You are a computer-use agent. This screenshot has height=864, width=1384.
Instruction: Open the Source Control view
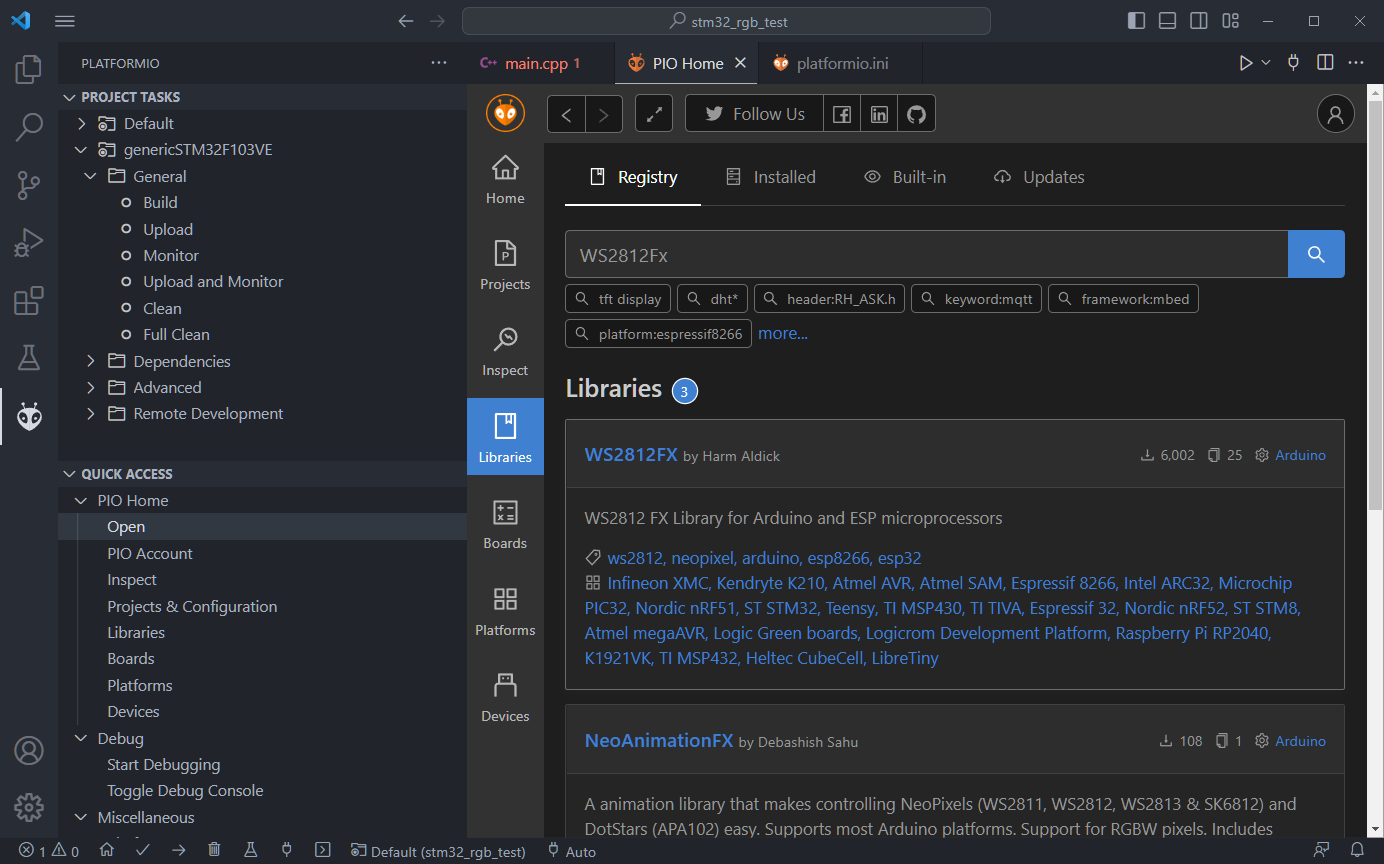[29, 185]
